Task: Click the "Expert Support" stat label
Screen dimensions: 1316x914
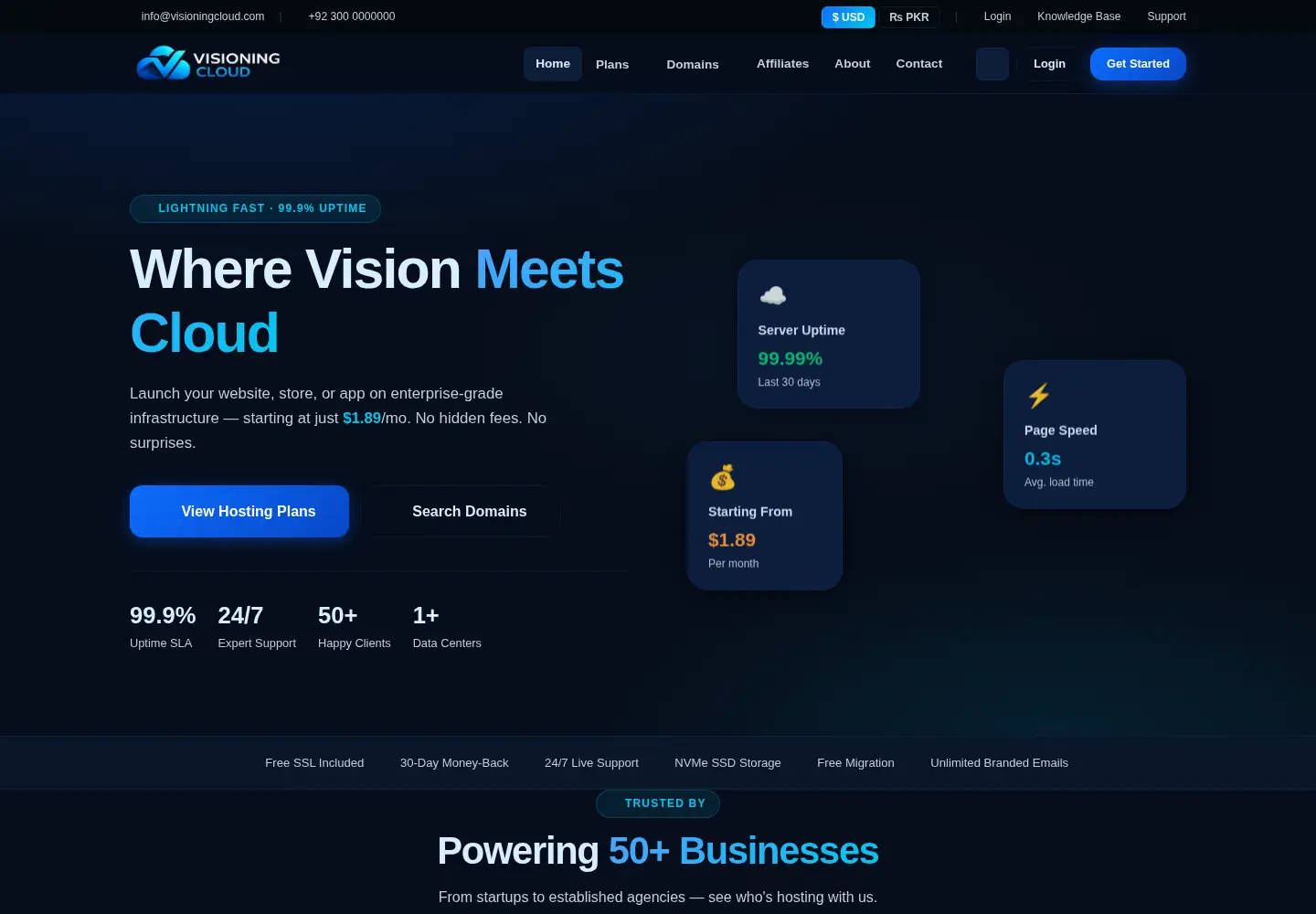Action: 257,643
